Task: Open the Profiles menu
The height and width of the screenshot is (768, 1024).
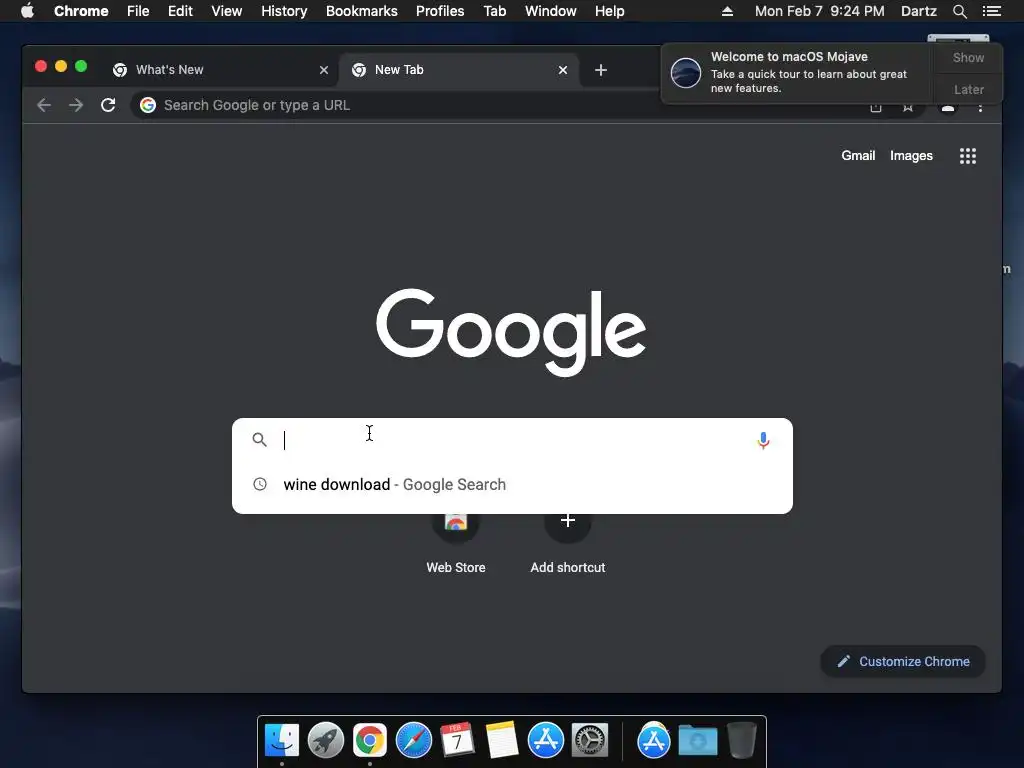Action: coord(440,11)
